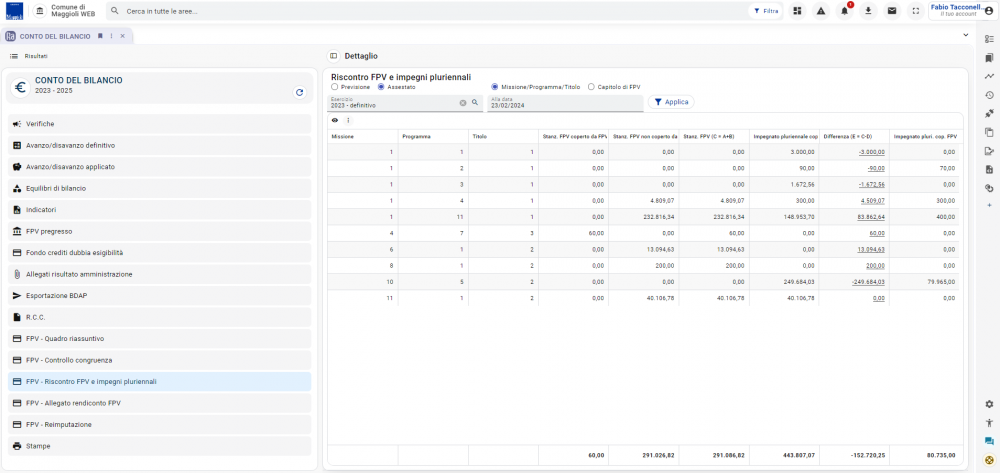Select the Assestato radio button
The height and width of the screenshot is (473, 1000).
pos(381,87)
